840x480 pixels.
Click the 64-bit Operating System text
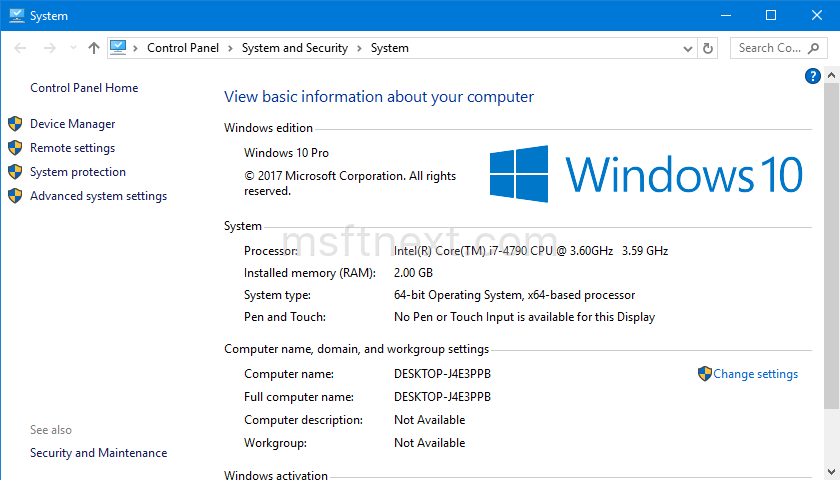point(514,295)
